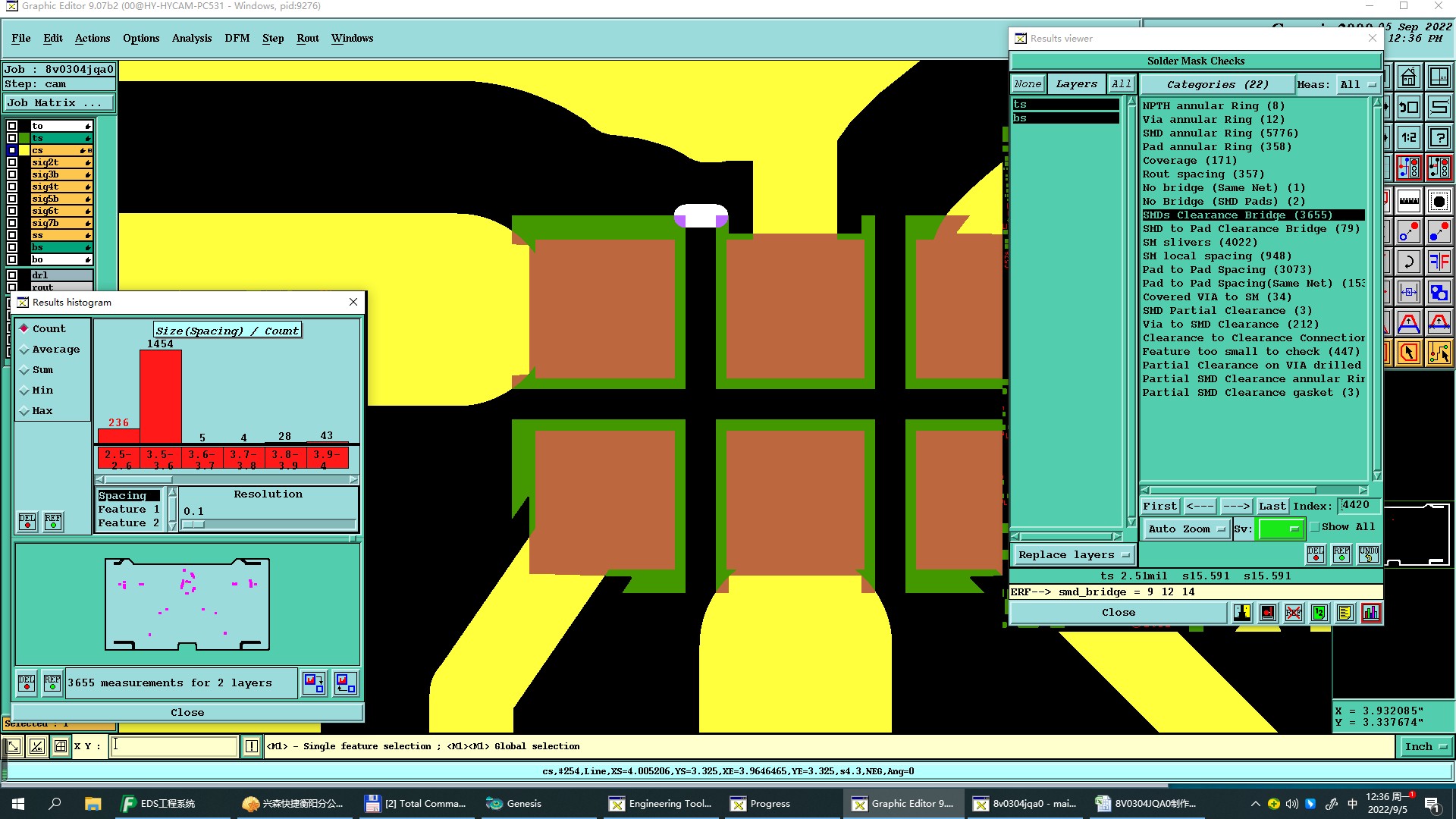Open the Replace layers dropdown
Image resolution: width=1456 pixels, height=819 pixels.
point(1073,555)
